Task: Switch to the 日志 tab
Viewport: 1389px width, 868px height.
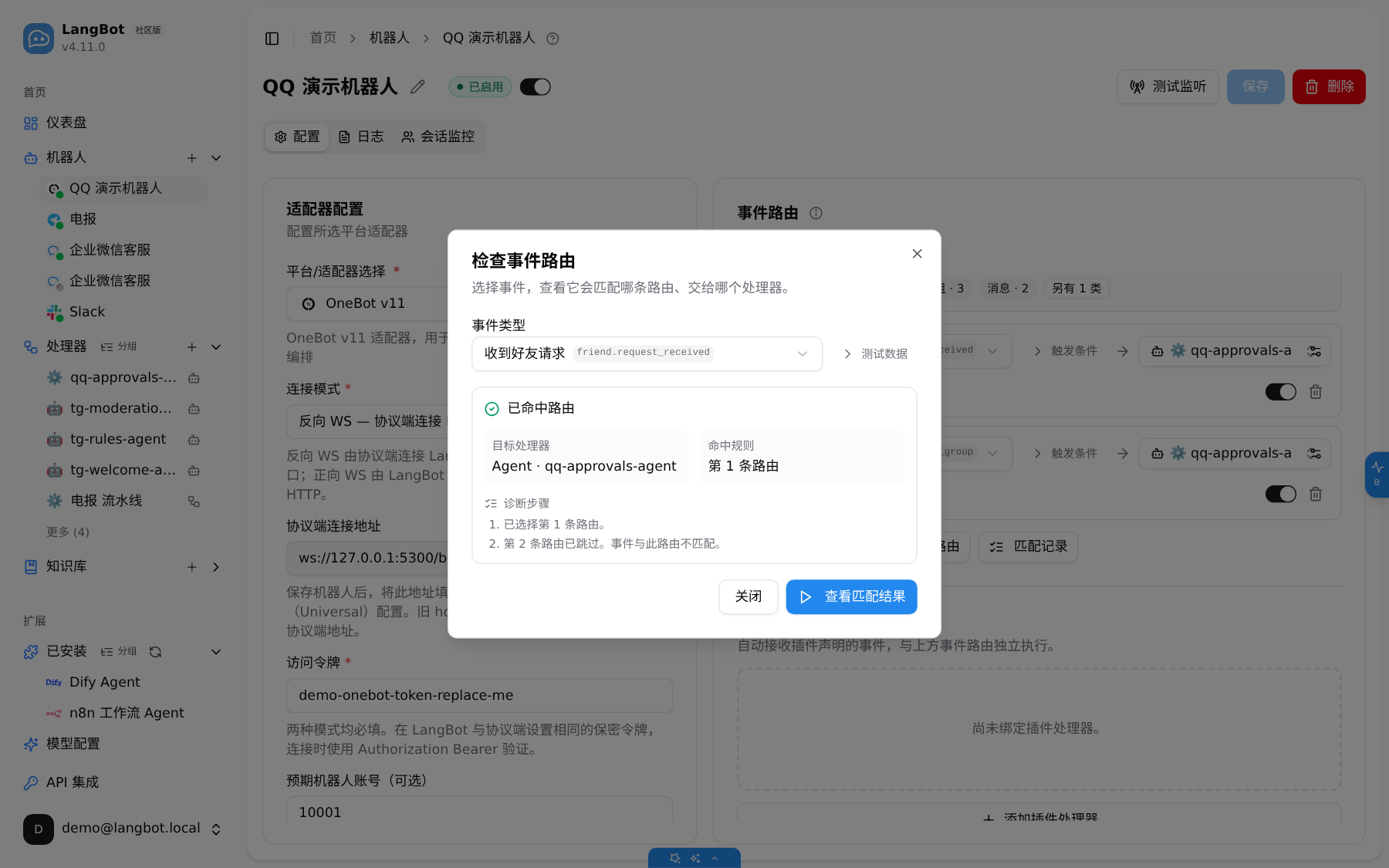Action: click(361, 137)
